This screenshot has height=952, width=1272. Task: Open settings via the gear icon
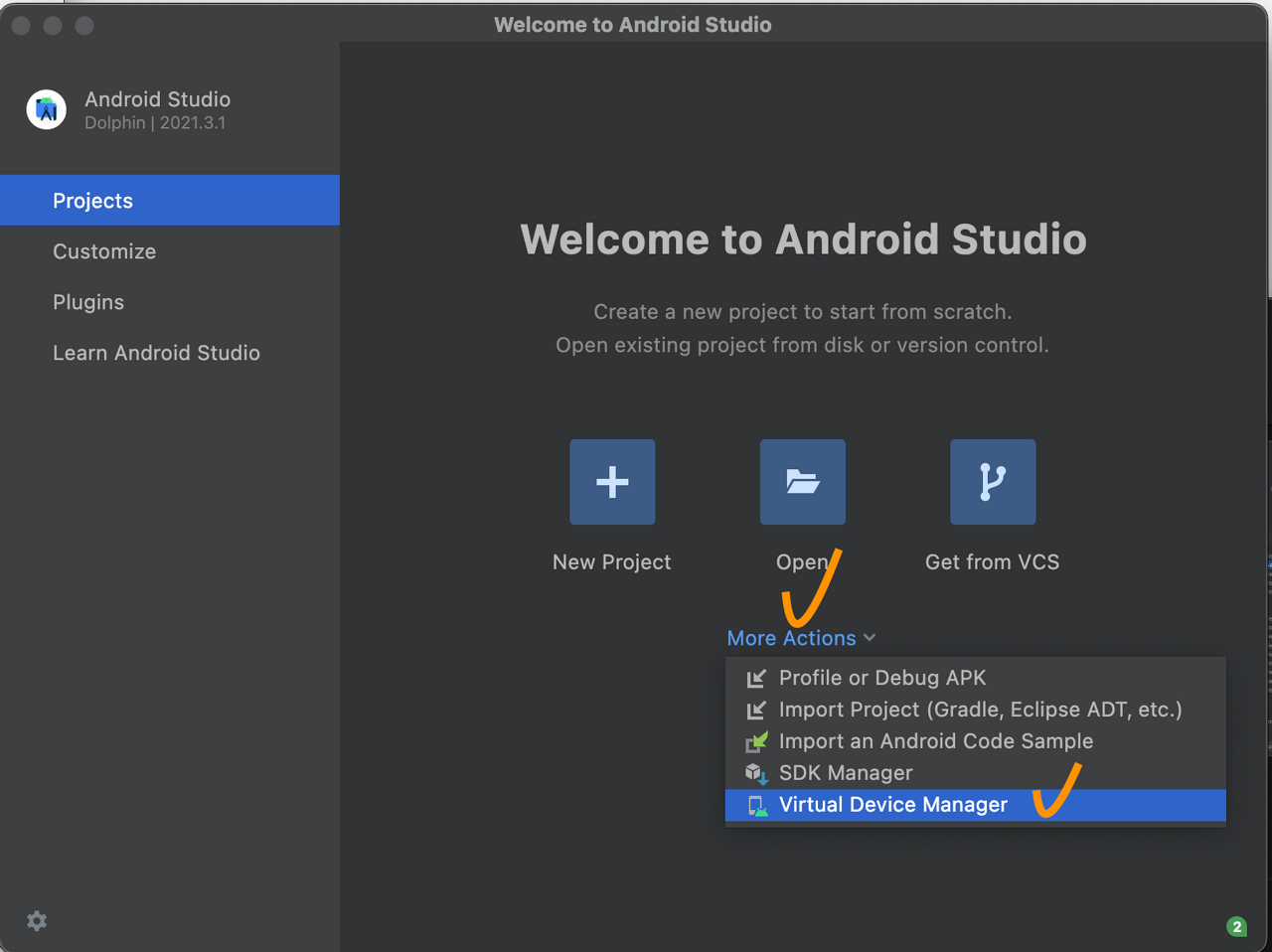coord(37,921)
